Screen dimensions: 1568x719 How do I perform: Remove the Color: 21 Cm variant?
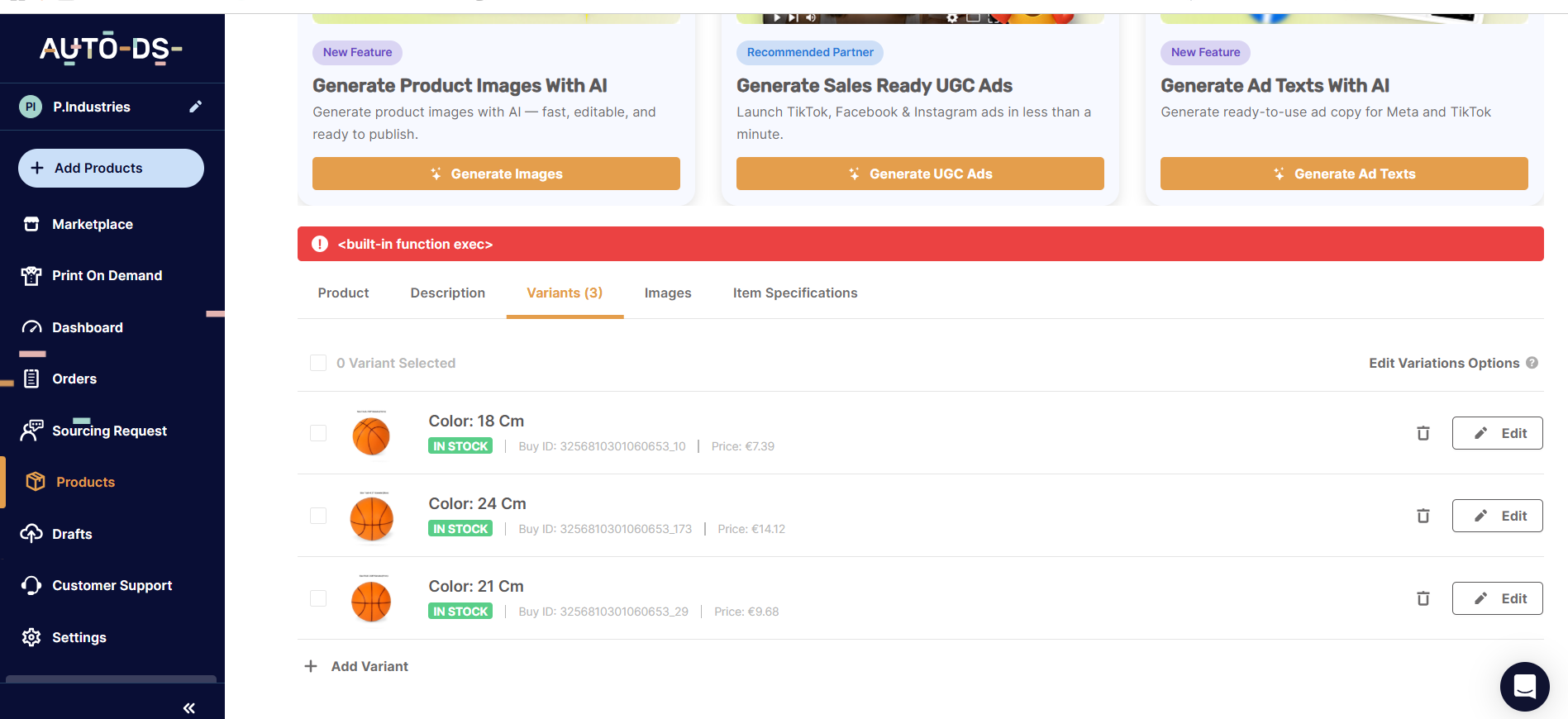click(x=1423, y=598)
